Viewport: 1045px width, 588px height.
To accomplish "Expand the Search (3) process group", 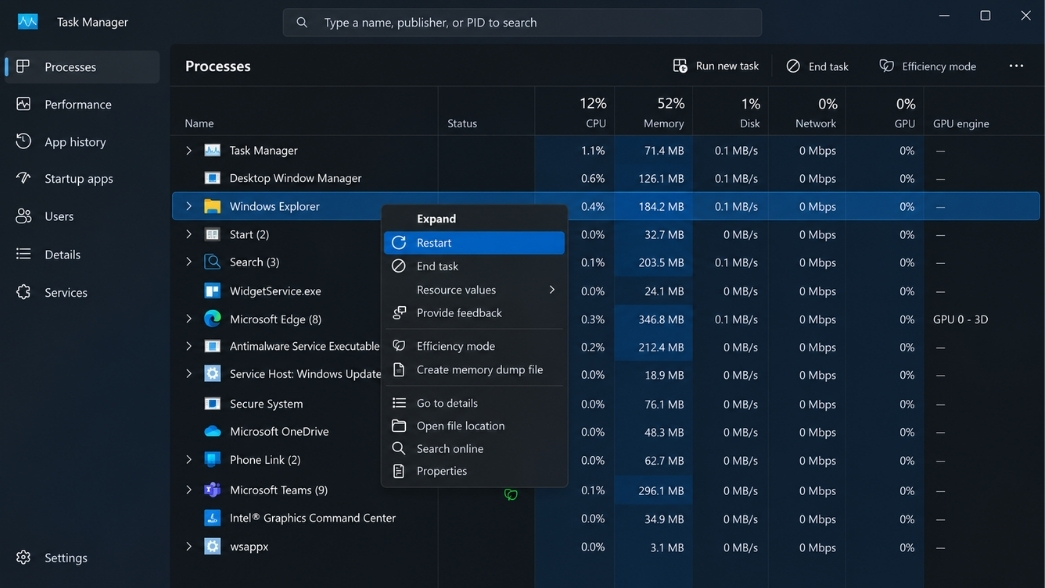I will 189,262.
